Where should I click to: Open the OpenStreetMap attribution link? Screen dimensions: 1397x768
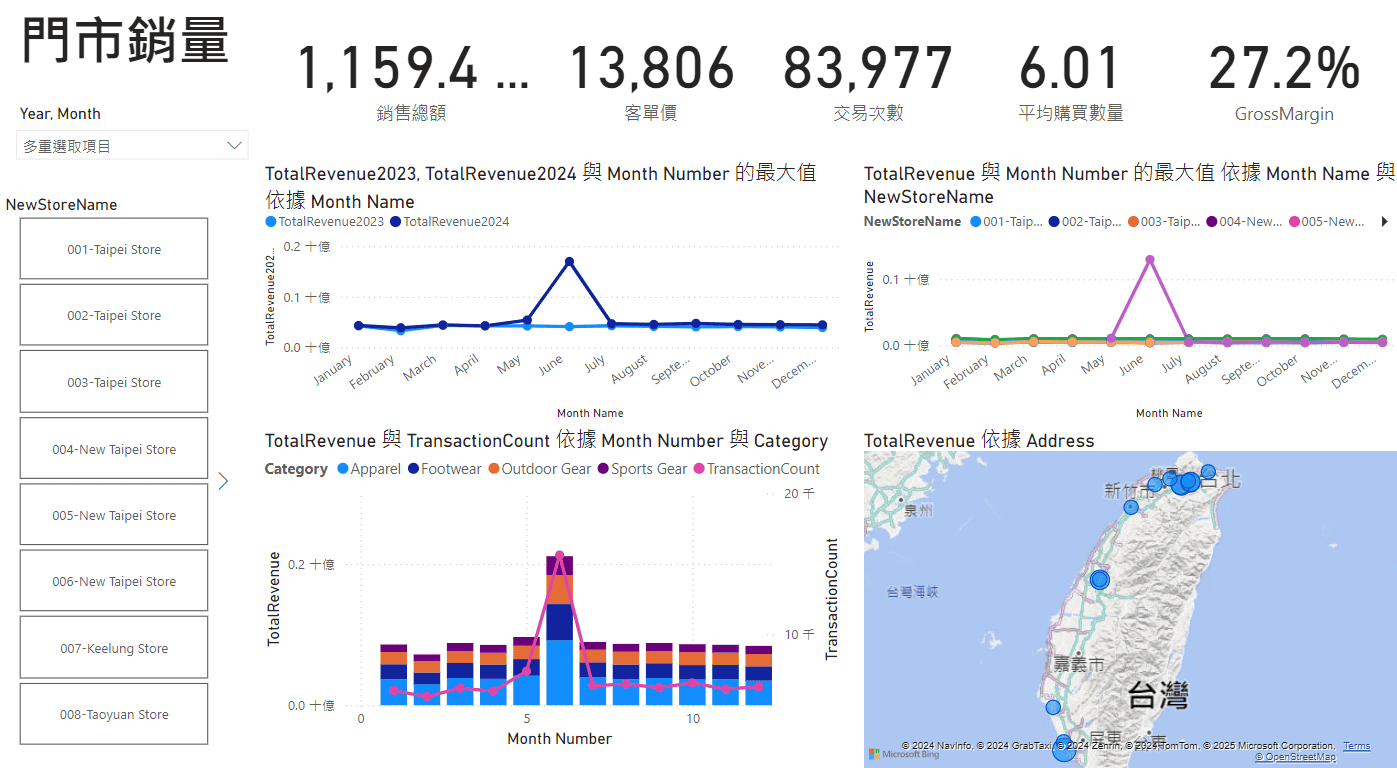point(1295,757)
